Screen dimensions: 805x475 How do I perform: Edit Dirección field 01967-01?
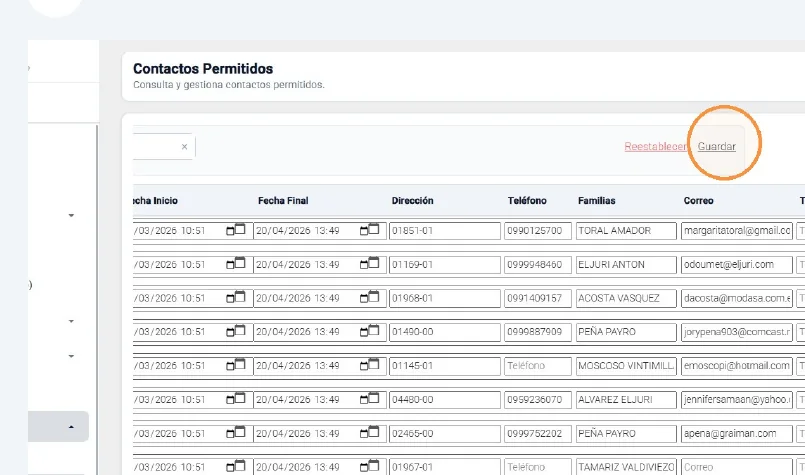pyautogui.click(x=445, y=467)
